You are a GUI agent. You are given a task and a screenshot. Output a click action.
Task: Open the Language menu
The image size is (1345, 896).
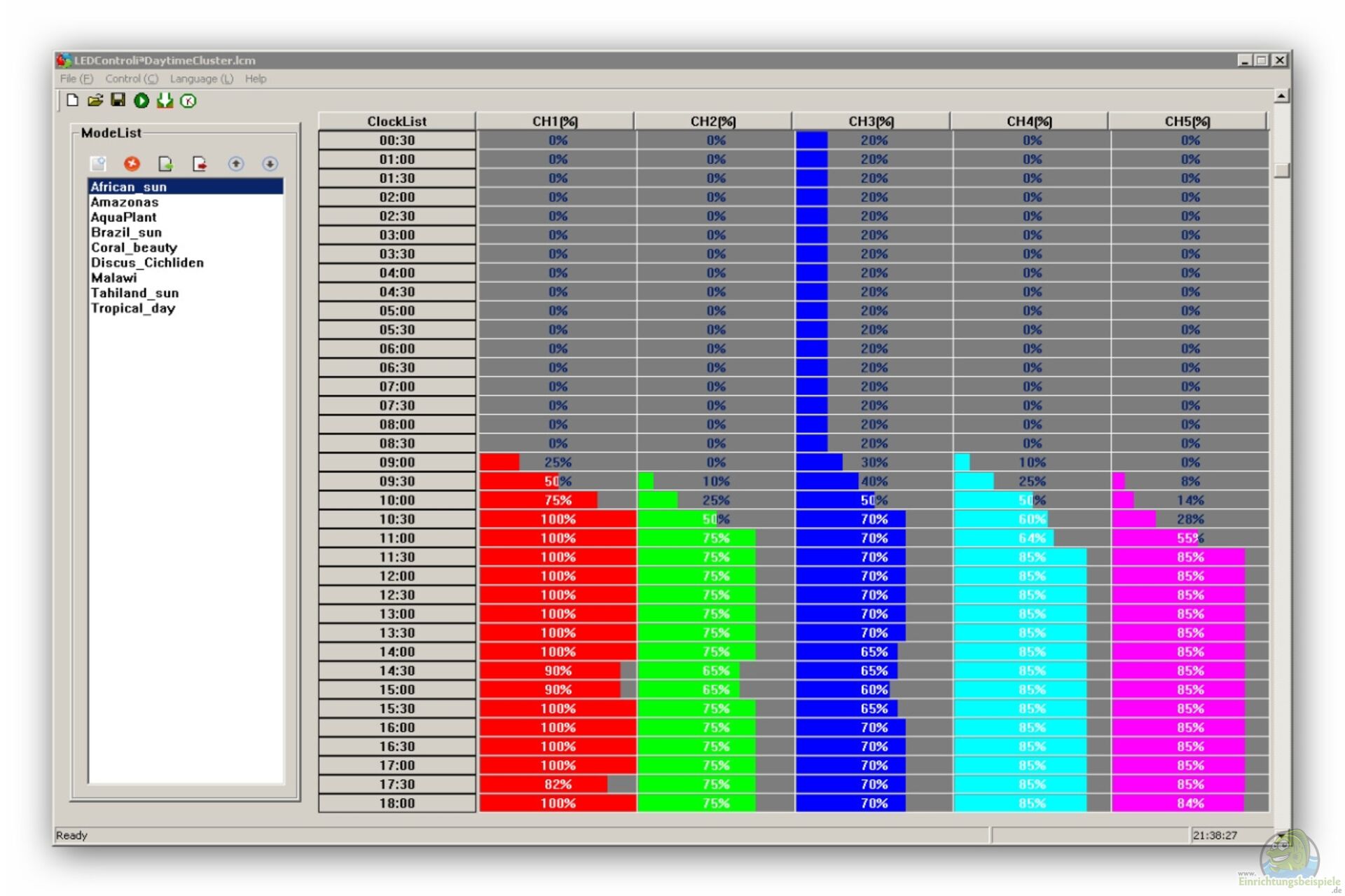point(201,79)
